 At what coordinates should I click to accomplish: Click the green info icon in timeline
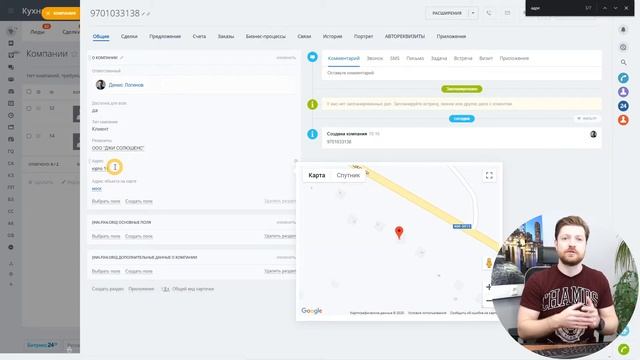pos(312,104)
